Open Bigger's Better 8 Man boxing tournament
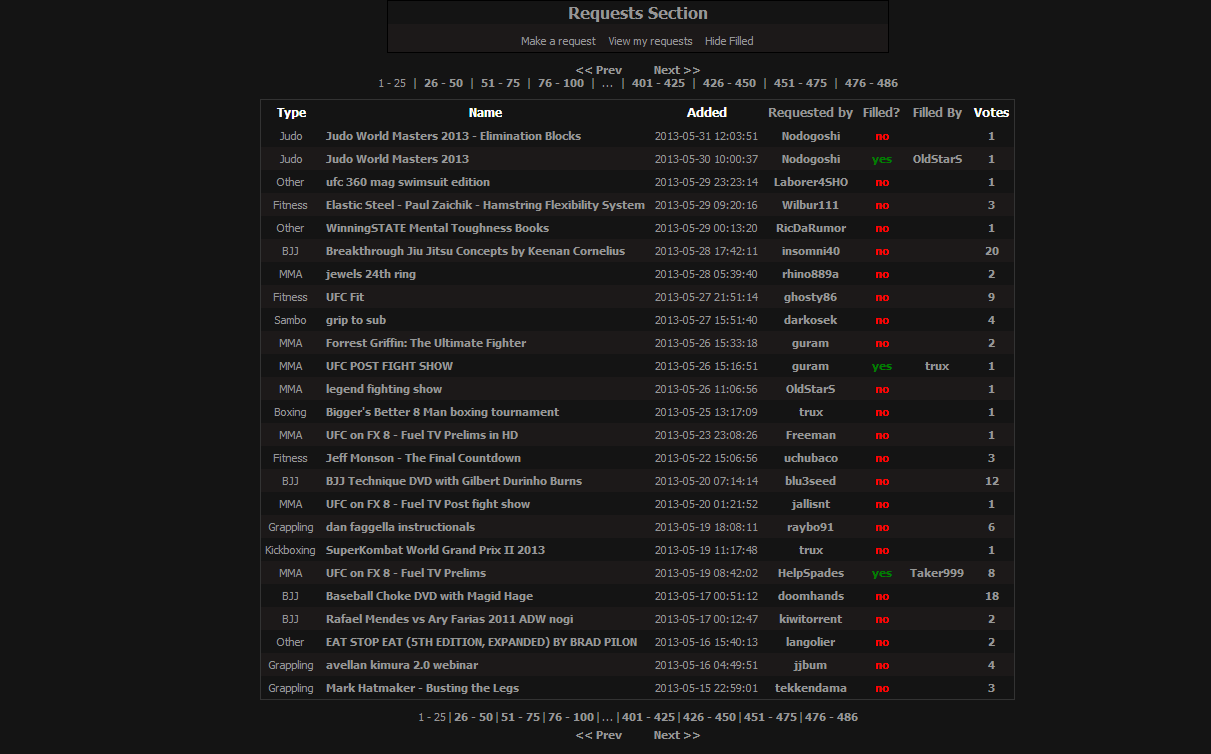 point(442,412)
